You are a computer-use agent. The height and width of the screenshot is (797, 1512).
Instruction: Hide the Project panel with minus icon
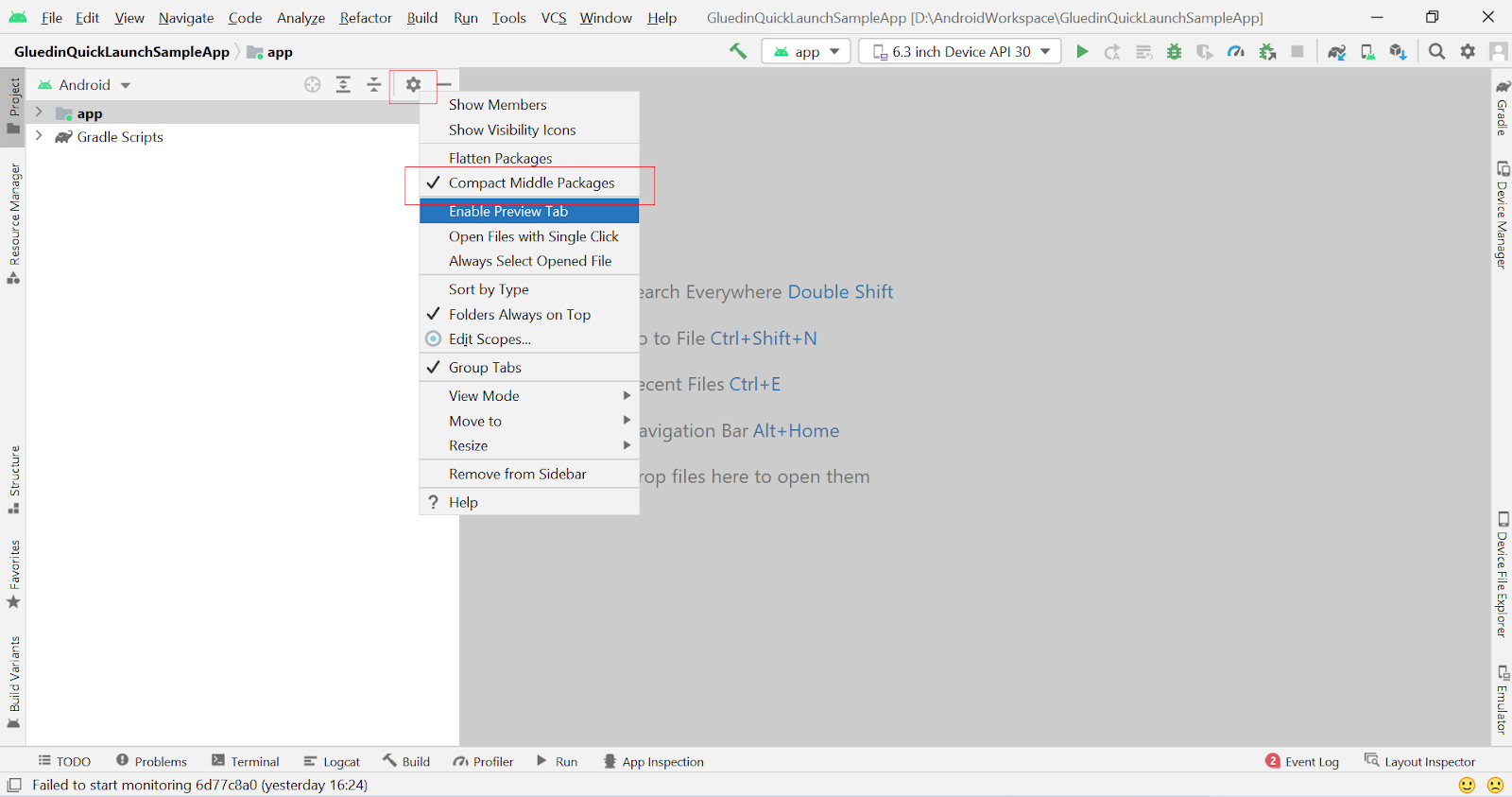coord(444,84)
